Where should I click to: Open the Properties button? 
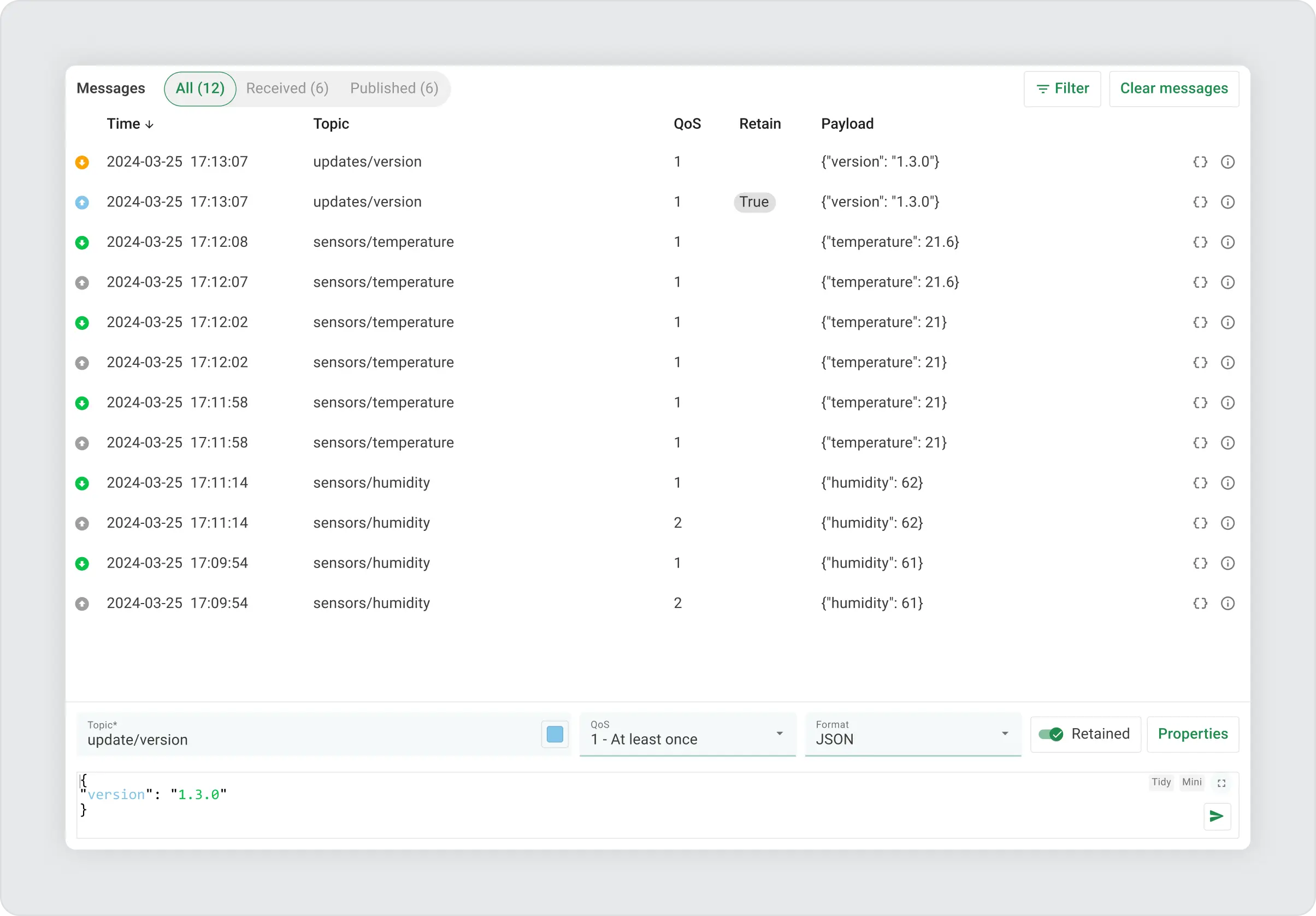tap(1192, 734)
